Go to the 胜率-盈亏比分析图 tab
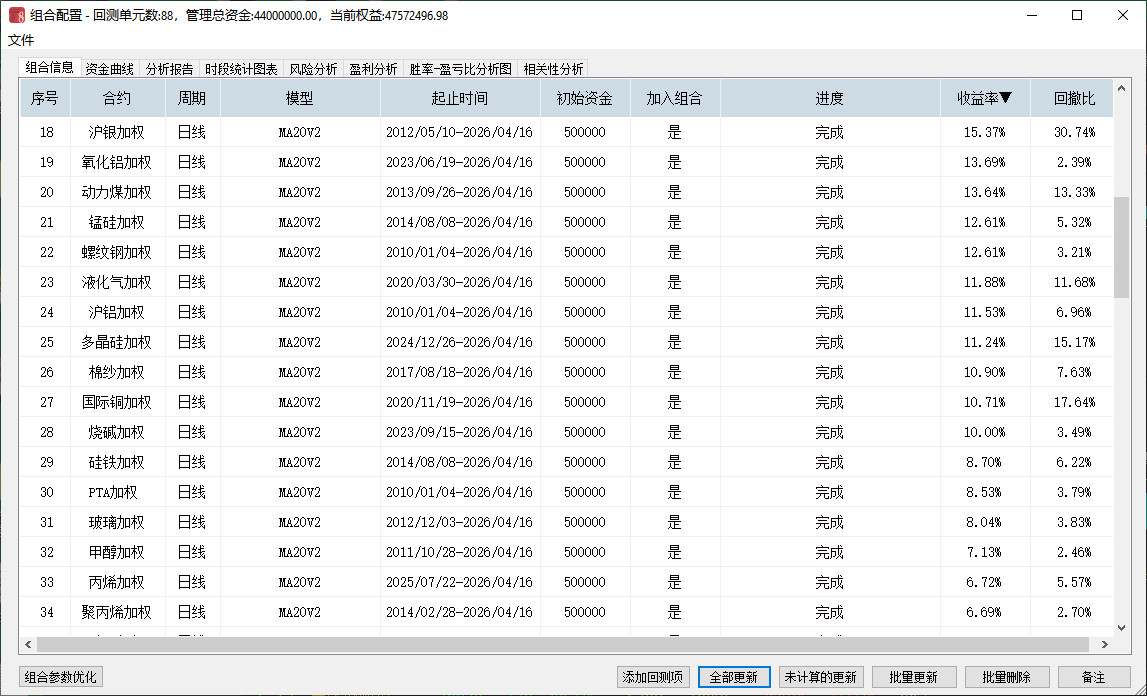Viewport: 1147px width, 696px height. 460,69
